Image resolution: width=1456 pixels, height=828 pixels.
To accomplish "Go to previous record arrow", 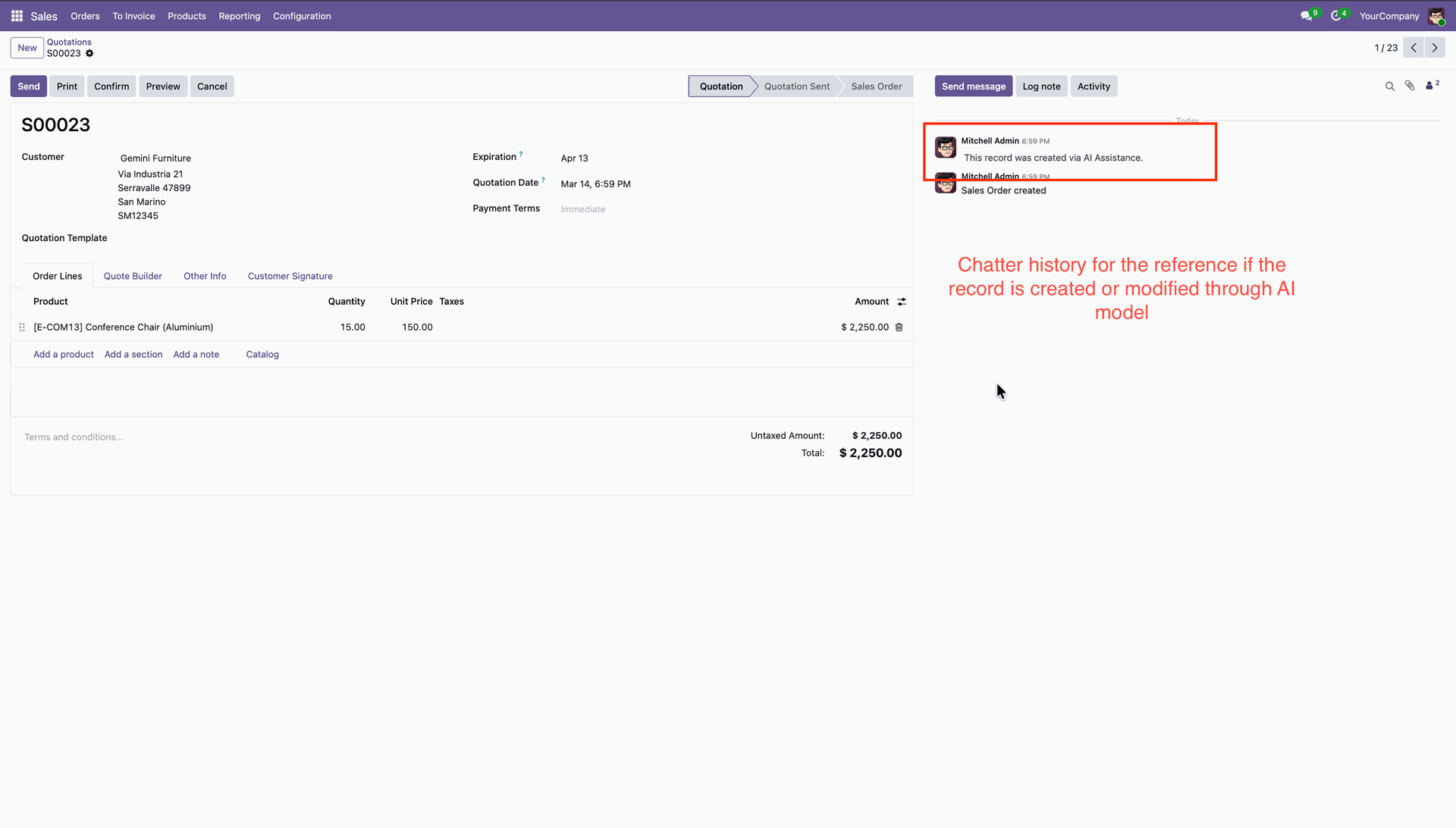I will click(1414, 48).
